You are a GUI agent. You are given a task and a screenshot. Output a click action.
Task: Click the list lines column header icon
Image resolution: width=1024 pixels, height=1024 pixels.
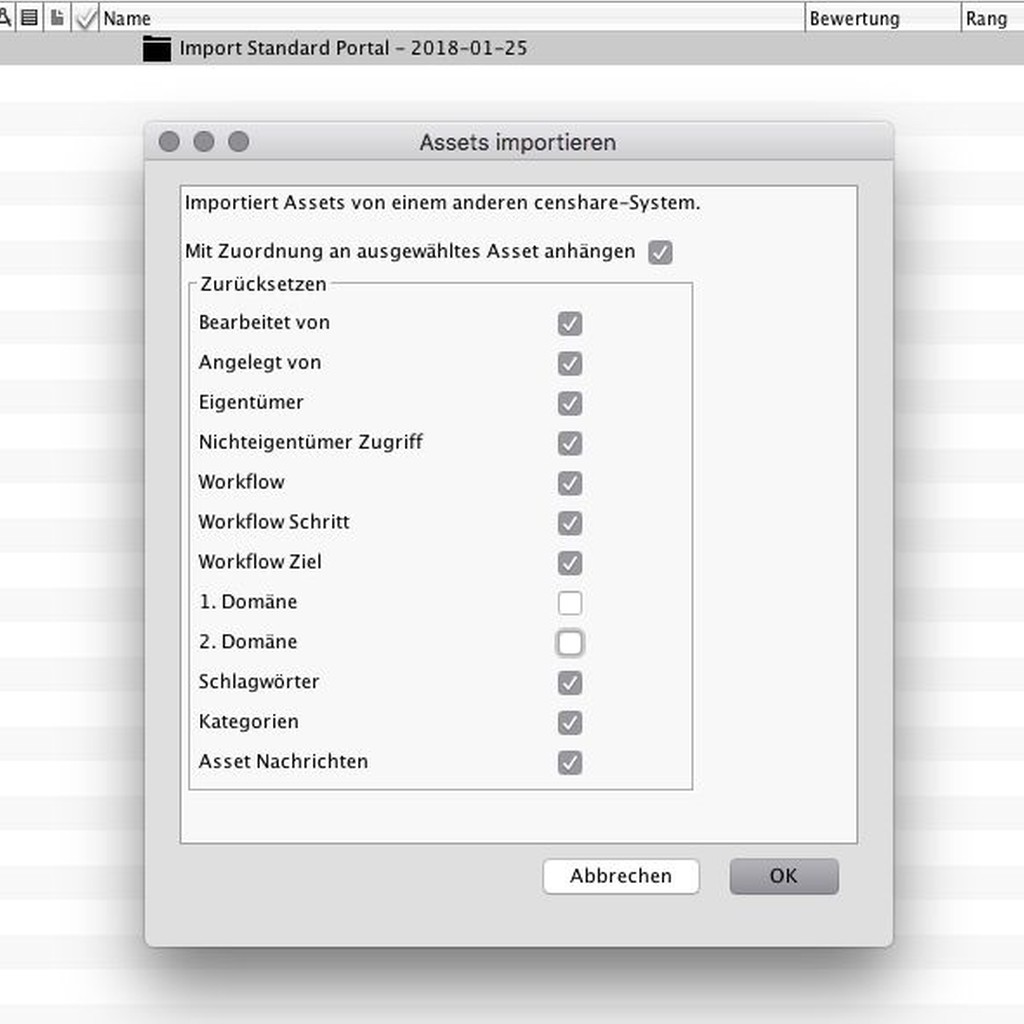tap(30, 17)
